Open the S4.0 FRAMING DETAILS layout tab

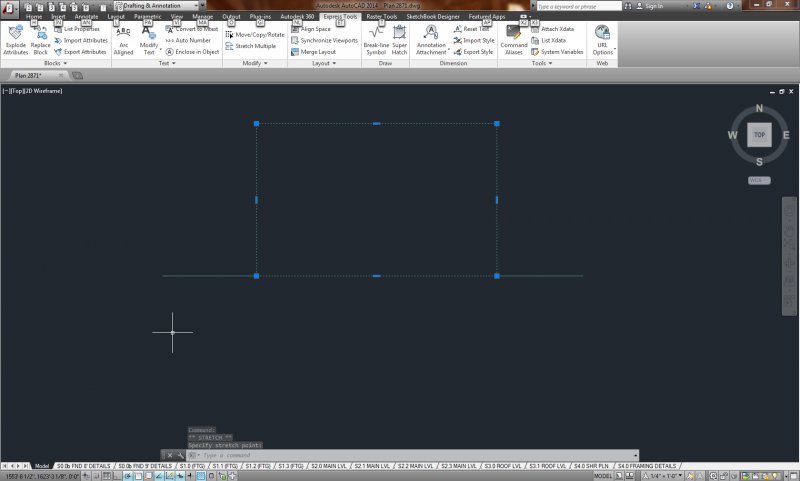[x=647, y=466]
